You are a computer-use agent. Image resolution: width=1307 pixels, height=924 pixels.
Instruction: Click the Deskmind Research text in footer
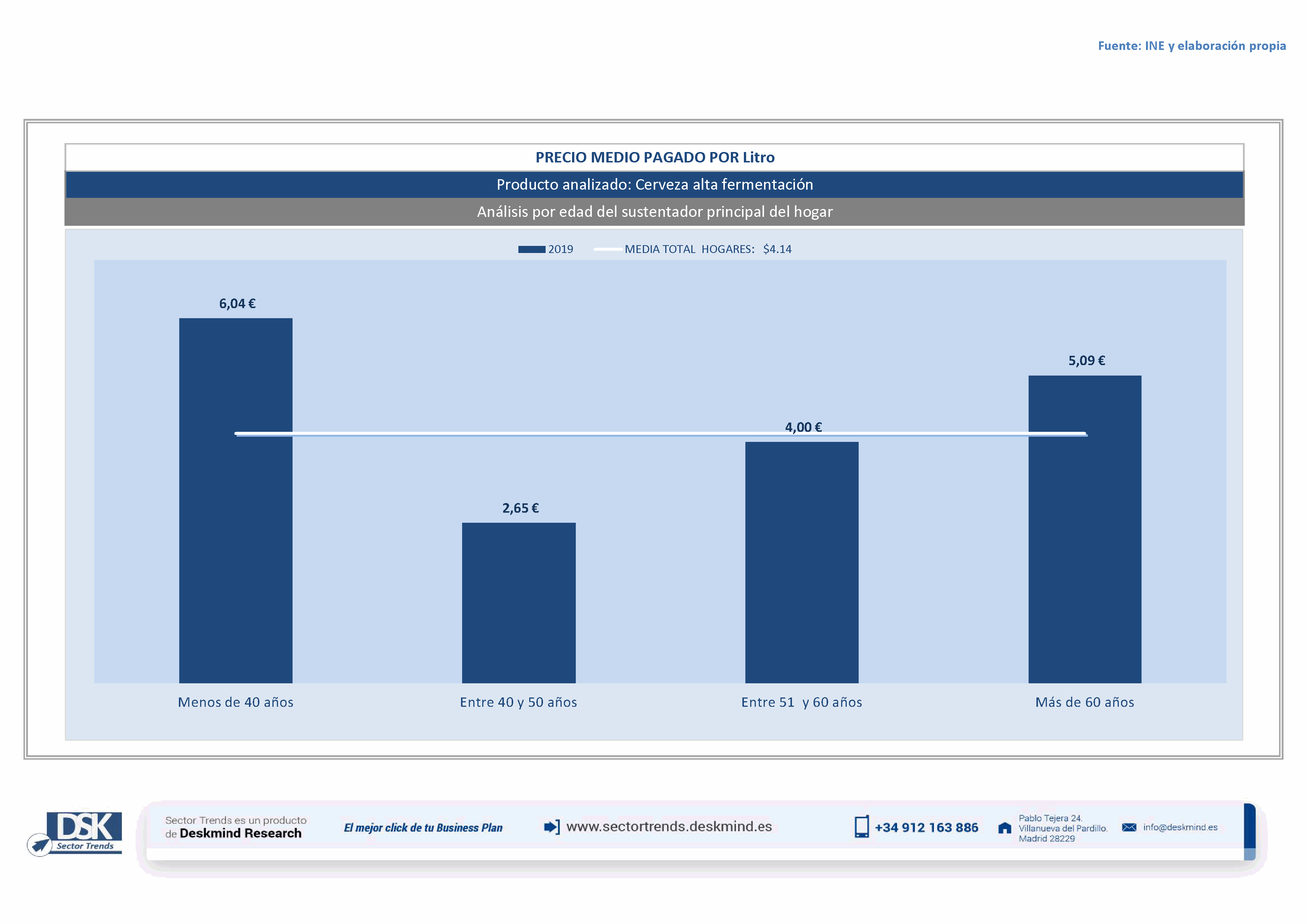240,833
